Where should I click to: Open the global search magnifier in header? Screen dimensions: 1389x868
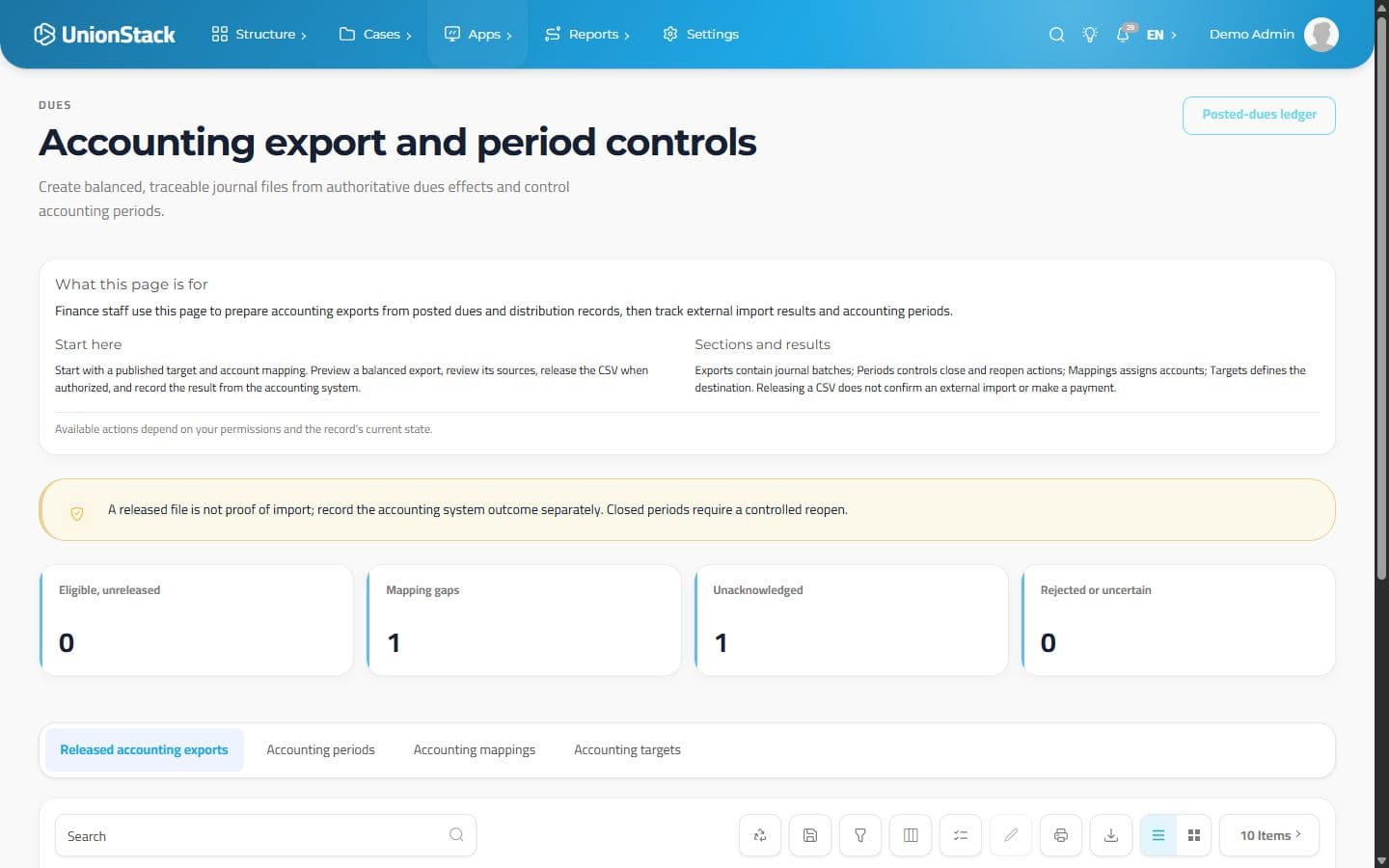pyautogui.click(x=1057, y=35)
